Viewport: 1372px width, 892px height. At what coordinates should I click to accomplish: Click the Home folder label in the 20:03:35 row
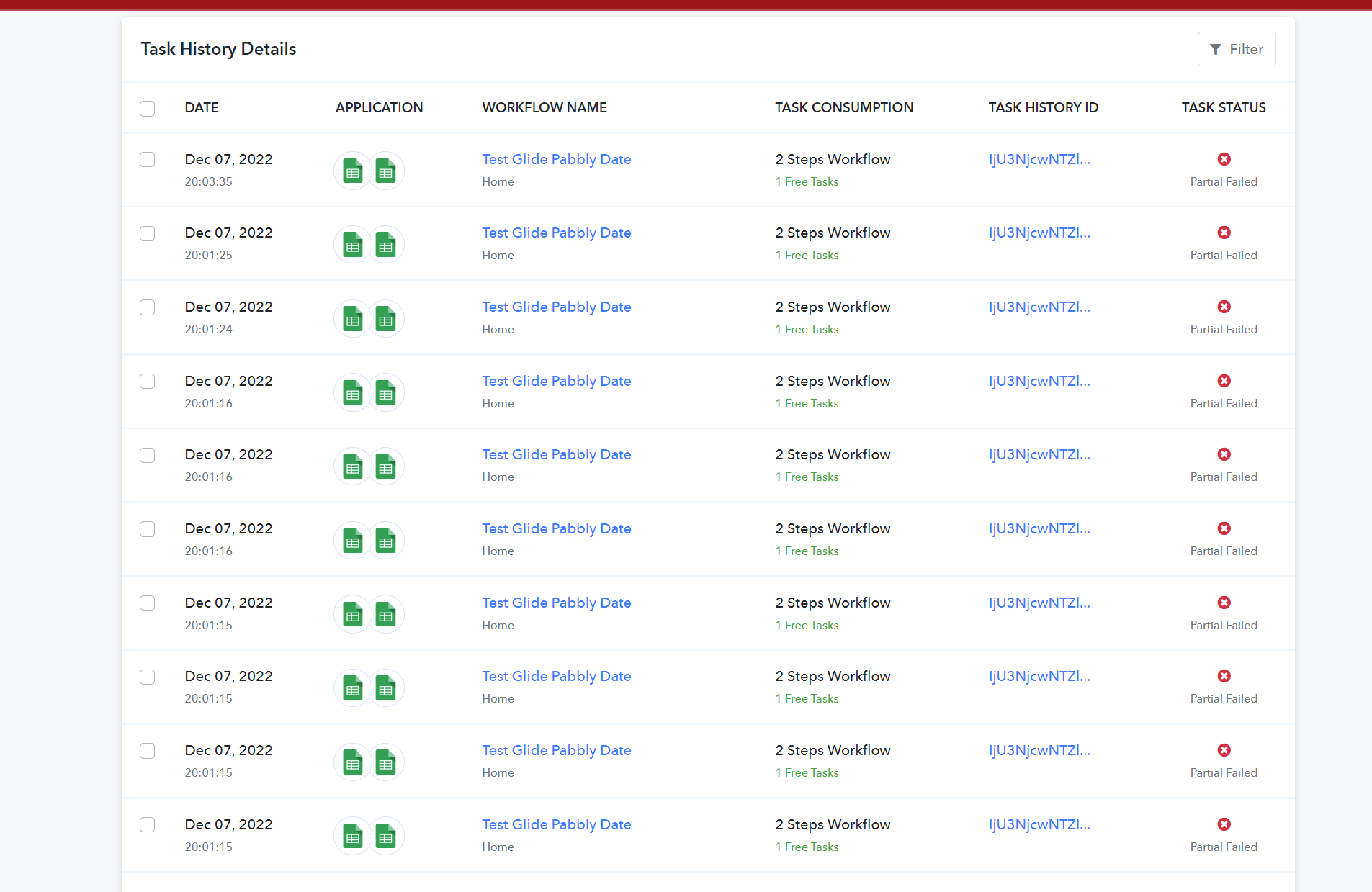click(x=498, y=181)
